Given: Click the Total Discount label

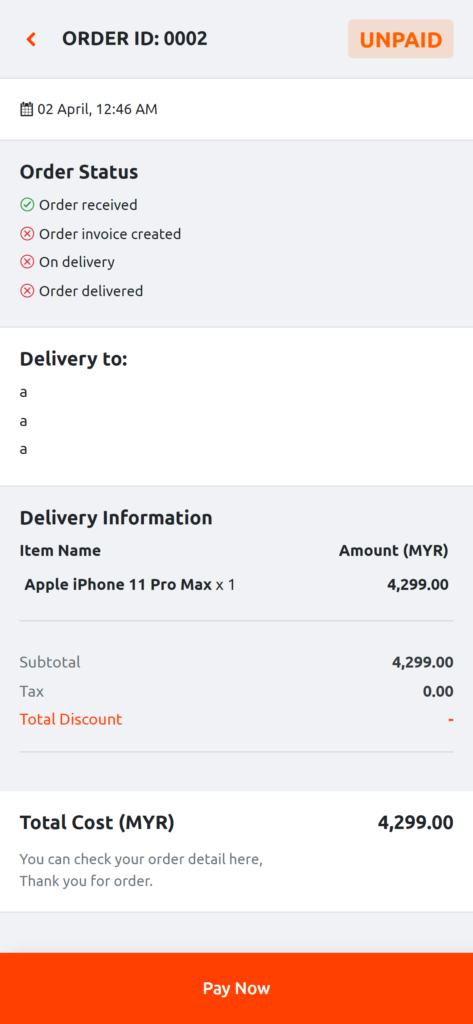Looking at the screenshot, I should tap(71, 720).
